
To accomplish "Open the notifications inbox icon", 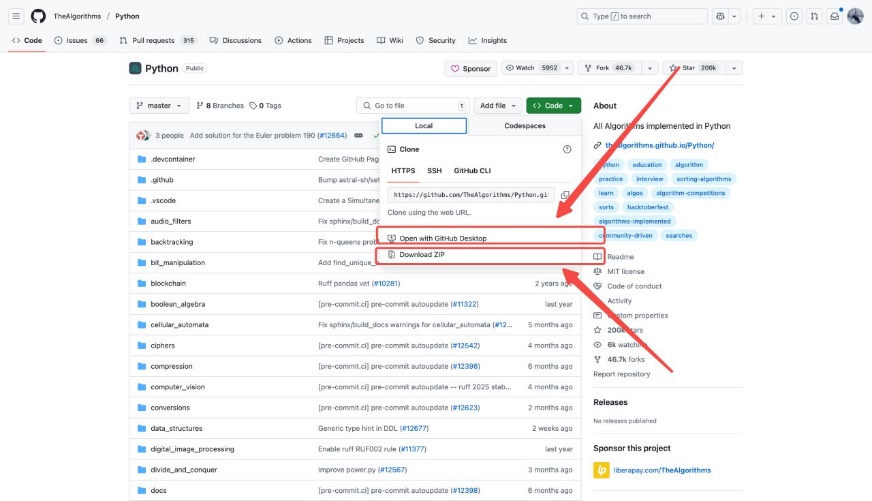I will [832, 16].
